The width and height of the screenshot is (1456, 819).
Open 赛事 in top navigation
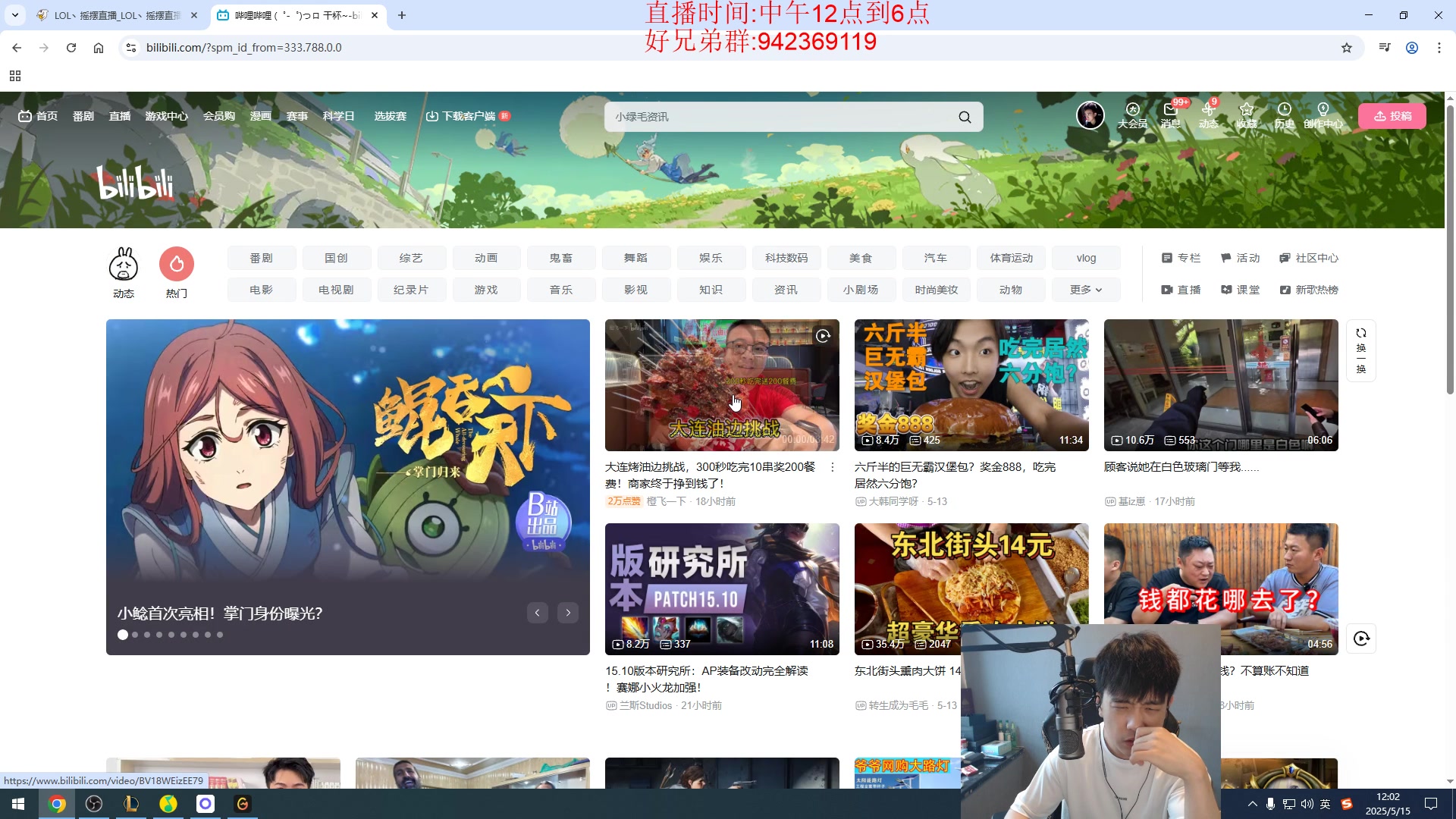297,116
